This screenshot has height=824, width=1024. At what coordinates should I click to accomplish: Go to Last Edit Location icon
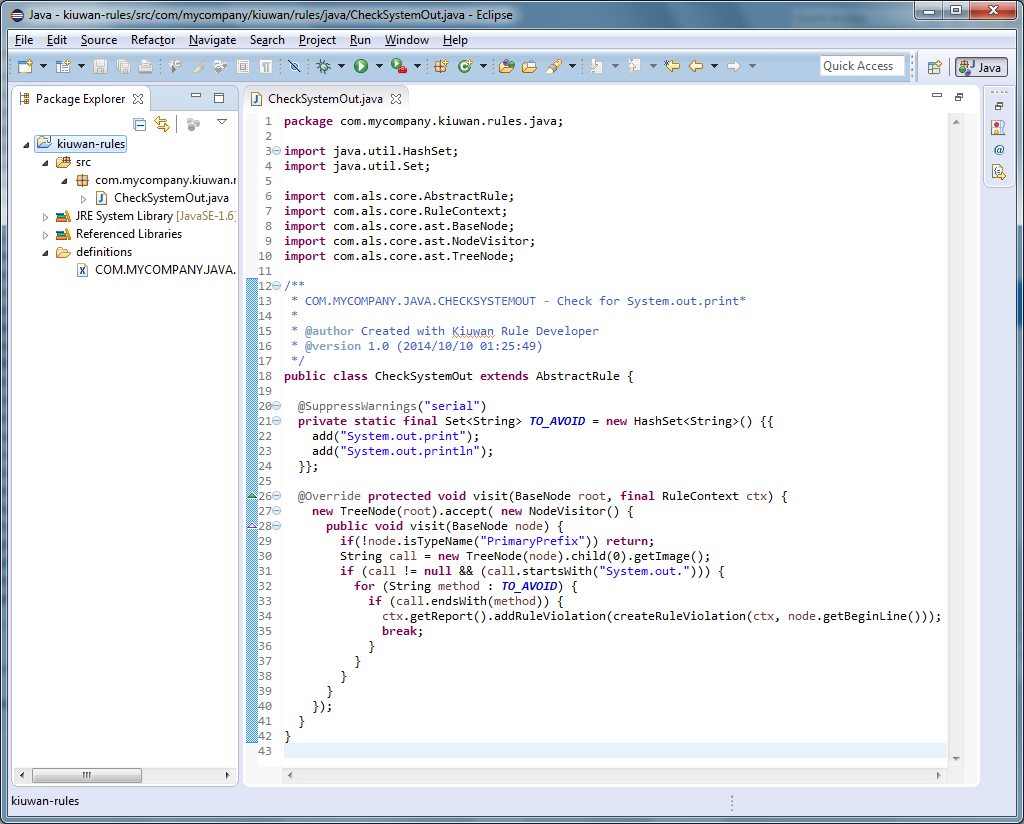coord(672,66)
